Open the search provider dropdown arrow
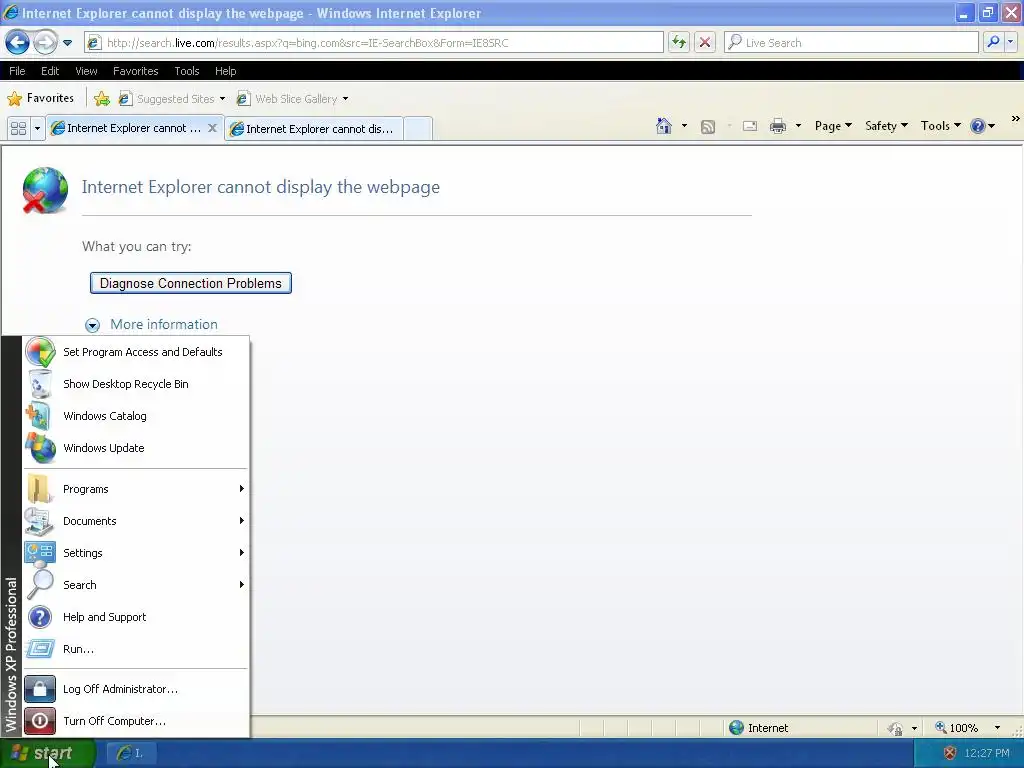Screen dimensions: 1024x768 click(x=1011, y=43)
